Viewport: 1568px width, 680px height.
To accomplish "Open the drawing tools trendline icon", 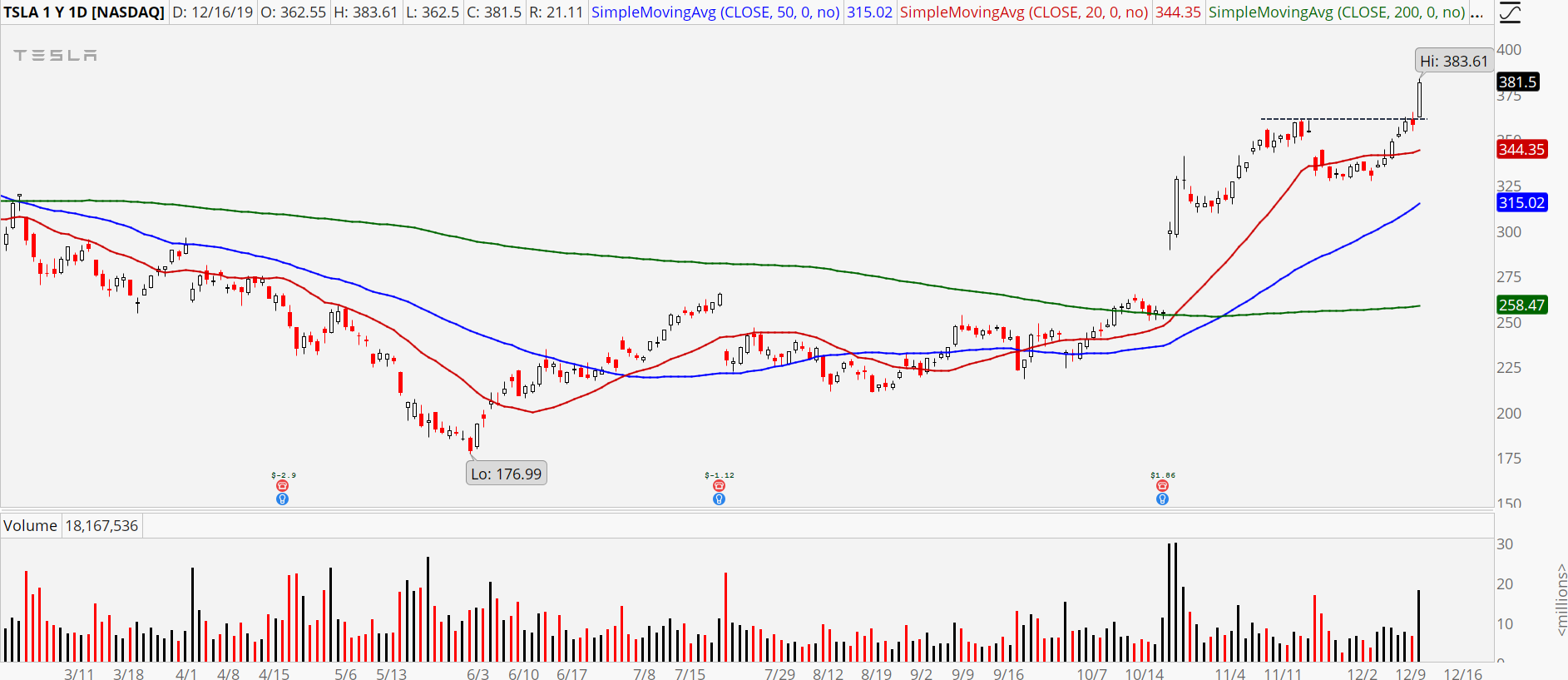I will (1509, 12).
